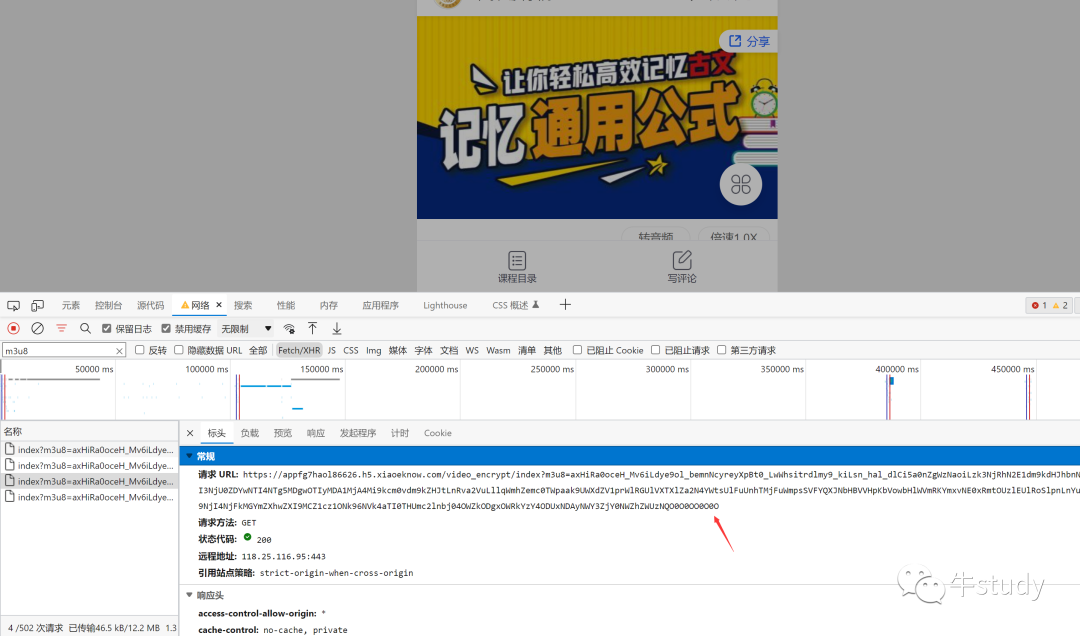The height and width of the screenshot is (636, 1080).
Task: Select the Cookie details tab
Action: point(437,433)
